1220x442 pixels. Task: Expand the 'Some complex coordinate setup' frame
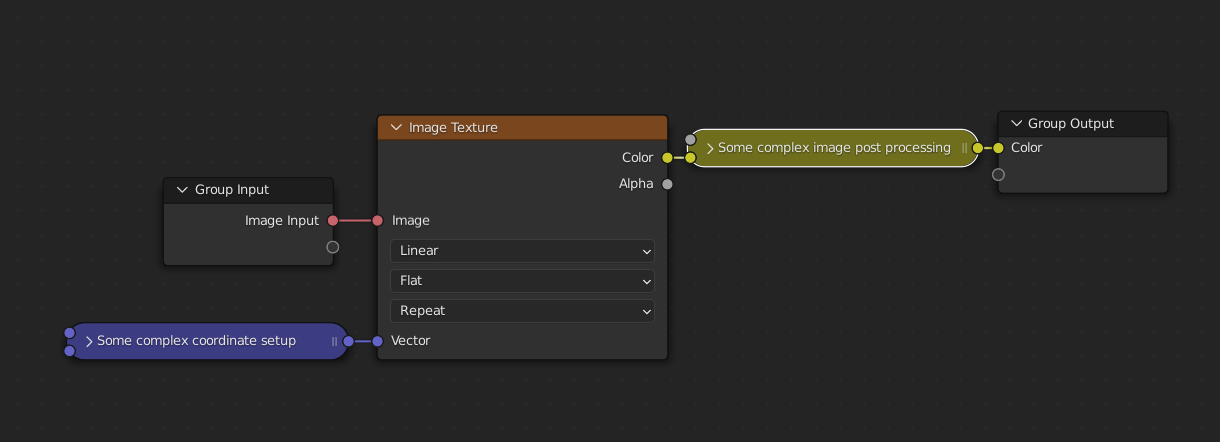click(89, 341)
